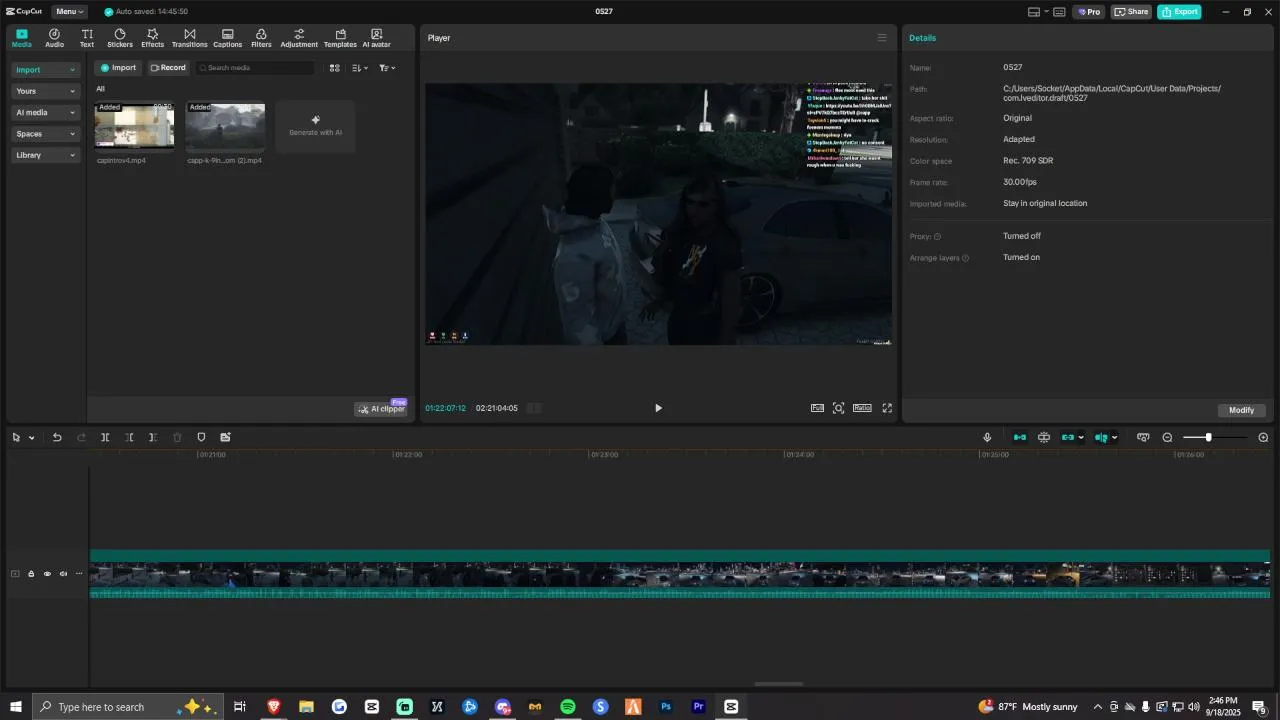Open the Adjustment tab
This screenshot has height=720, width=1280.
299,38
